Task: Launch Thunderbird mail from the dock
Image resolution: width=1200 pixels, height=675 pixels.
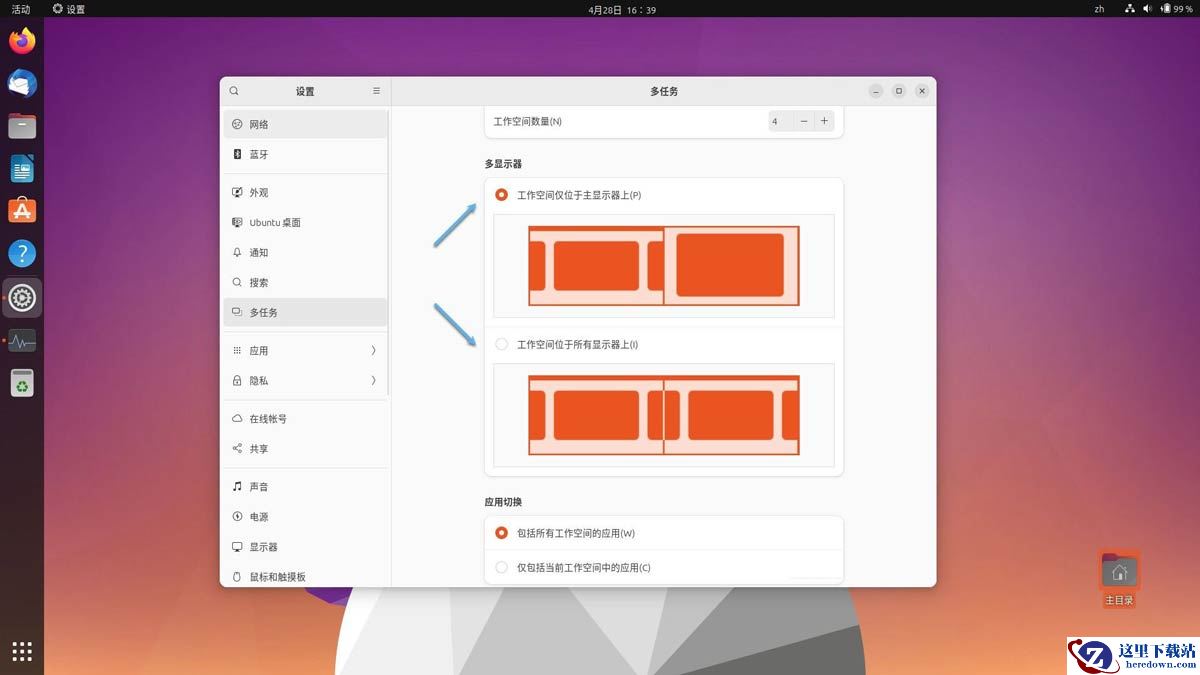Action: click(x=22, y=84)
